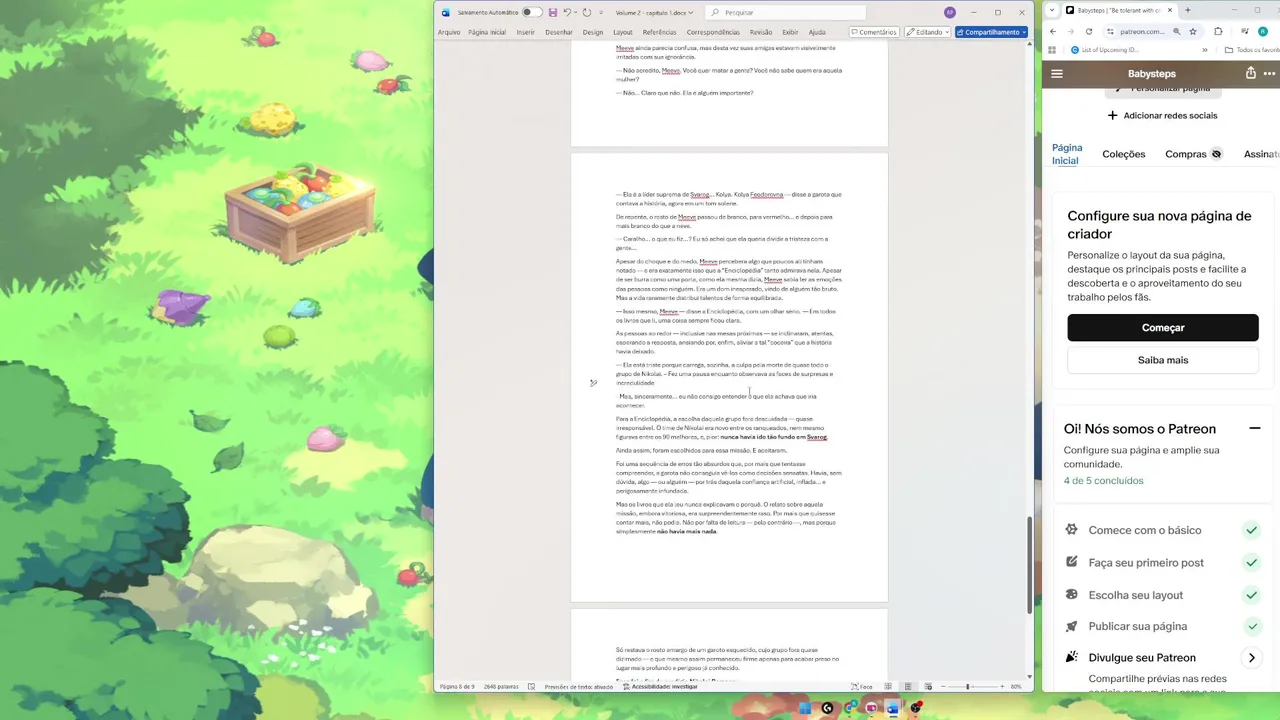Open the Editando mode dropdown
Image resolution: width=1280 pixels, height=720 pixels.
(926, 32)
